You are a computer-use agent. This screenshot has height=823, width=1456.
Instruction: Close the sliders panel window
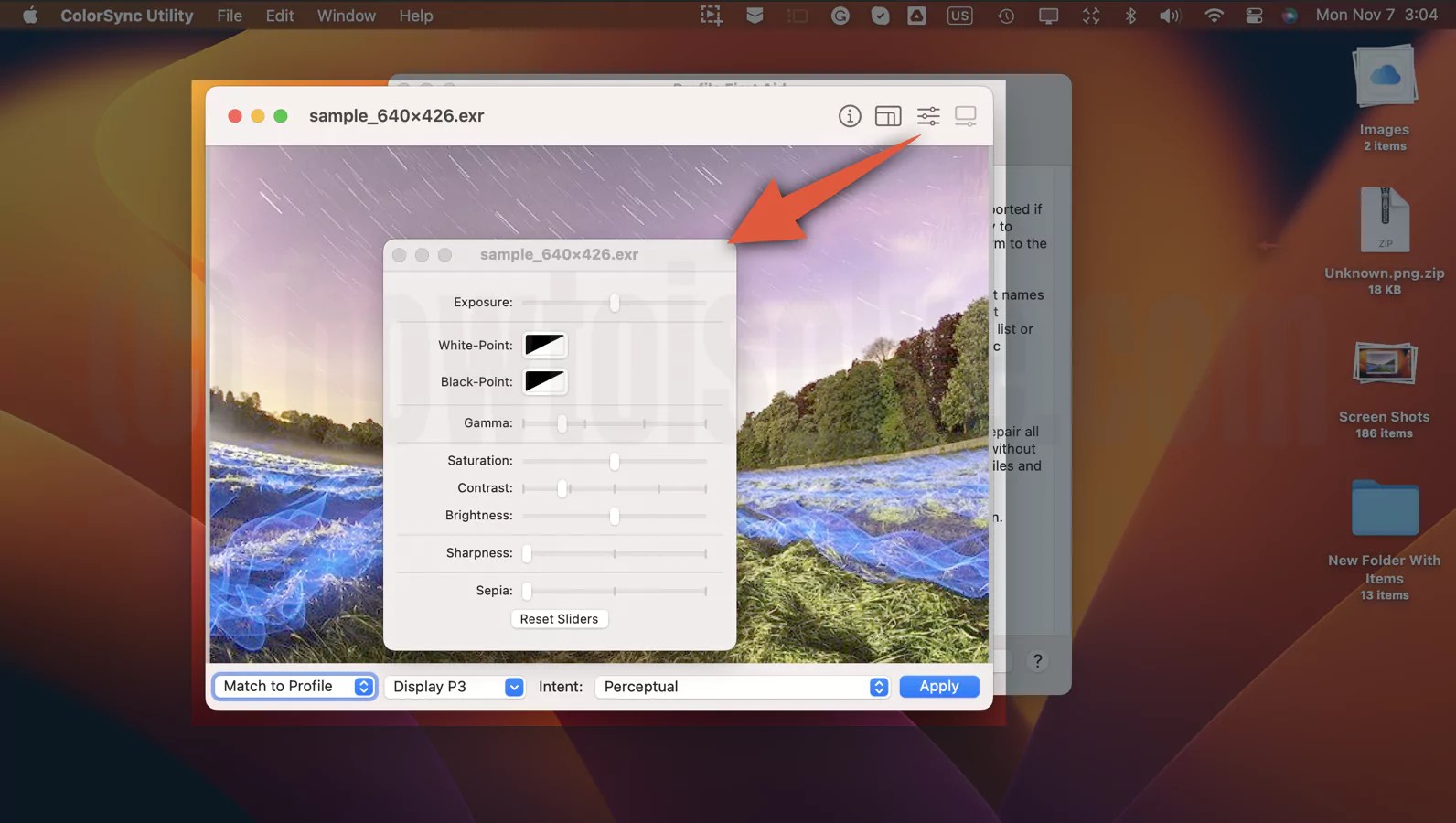[x=400, y=255]
